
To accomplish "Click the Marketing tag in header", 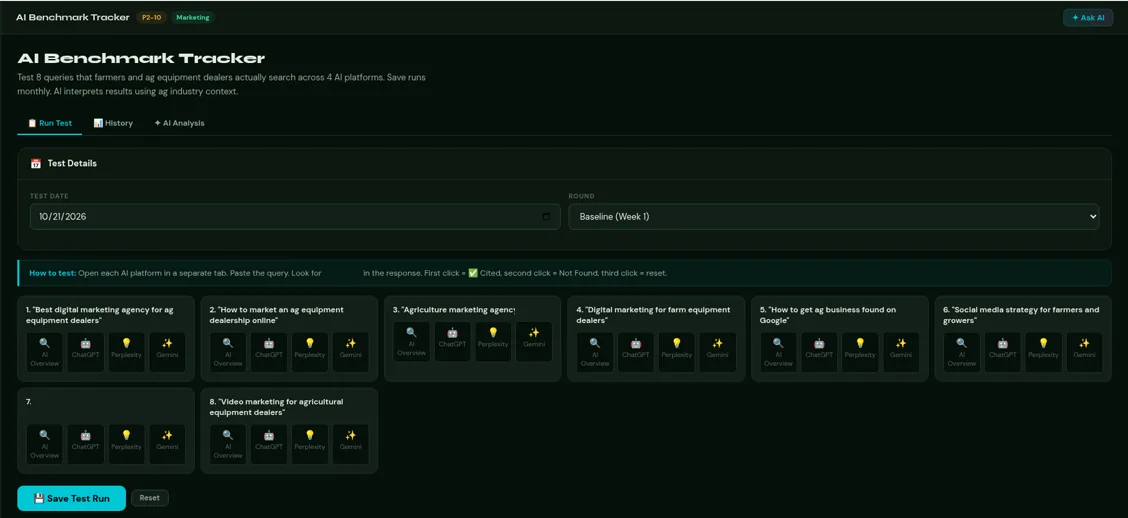I will (193, 17).
